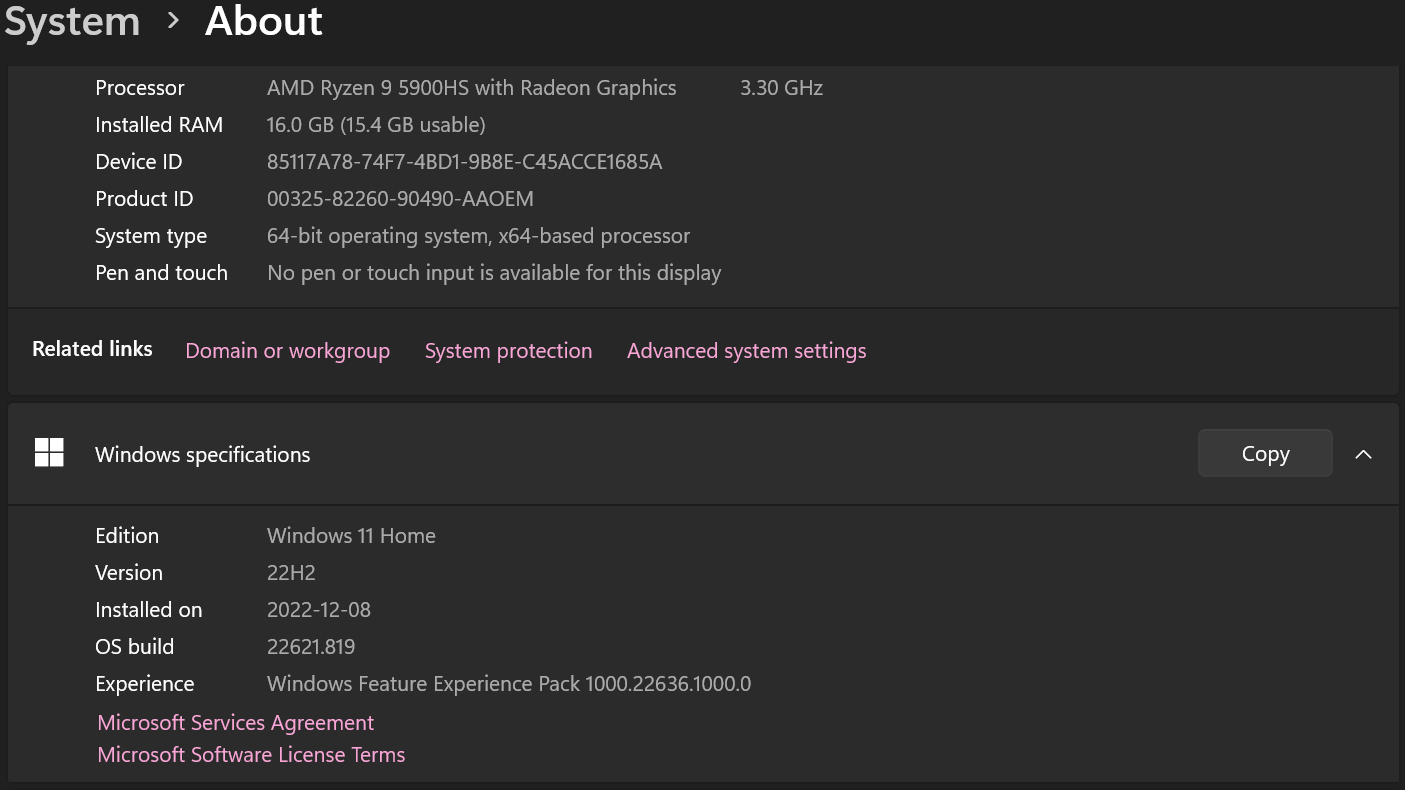This screenshot has height=790, width=1405.
Task: Click the Installed RAM label
Action: 159,125
